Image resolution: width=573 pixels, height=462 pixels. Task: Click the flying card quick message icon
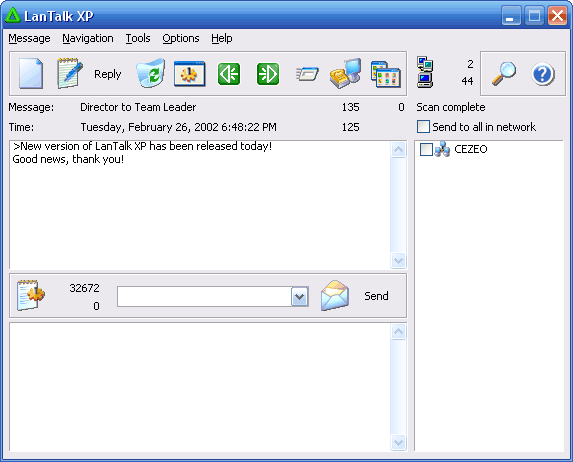coord(307,74)
